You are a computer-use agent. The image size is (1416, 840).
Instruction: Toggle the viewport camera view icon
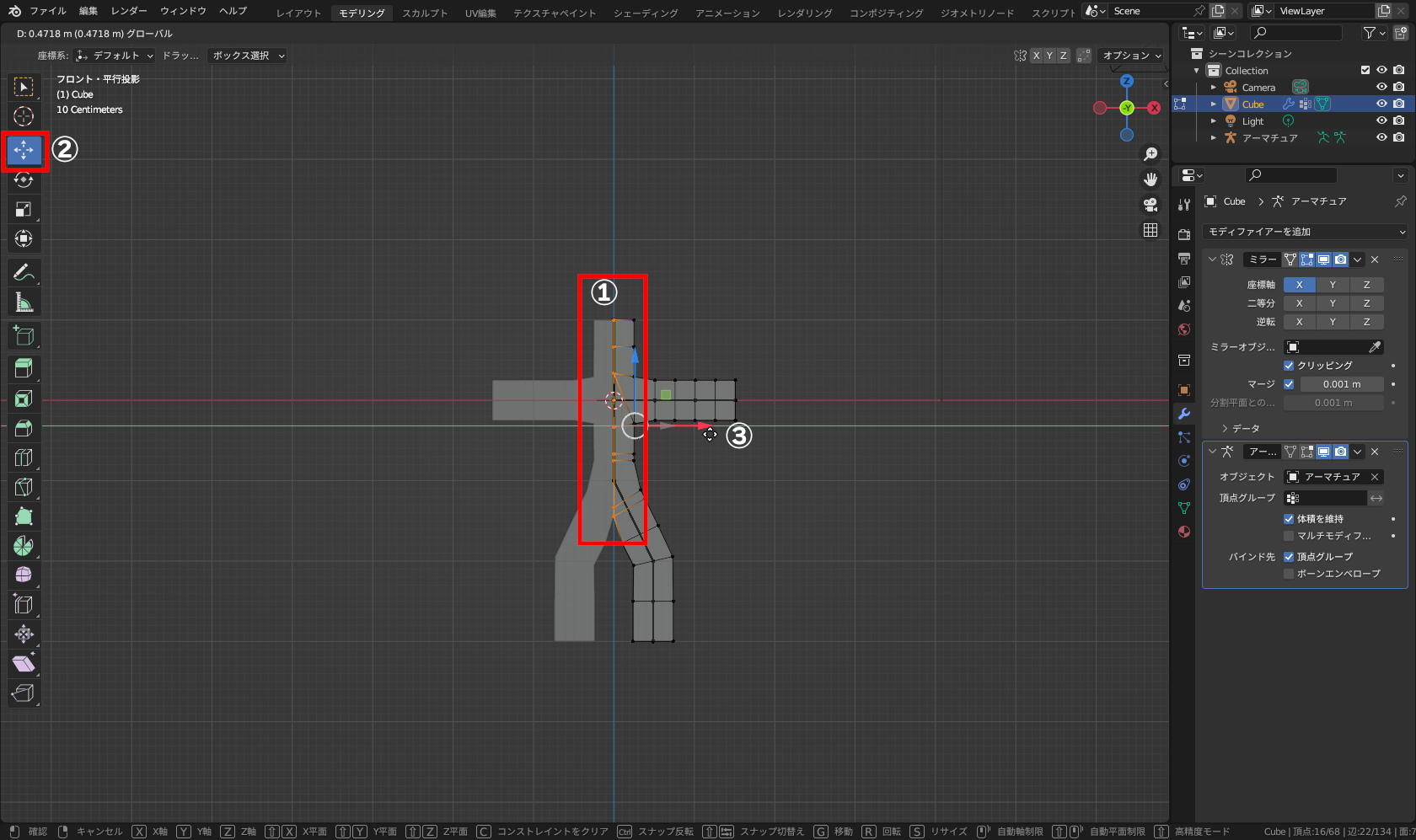[x=1150, y=205]
